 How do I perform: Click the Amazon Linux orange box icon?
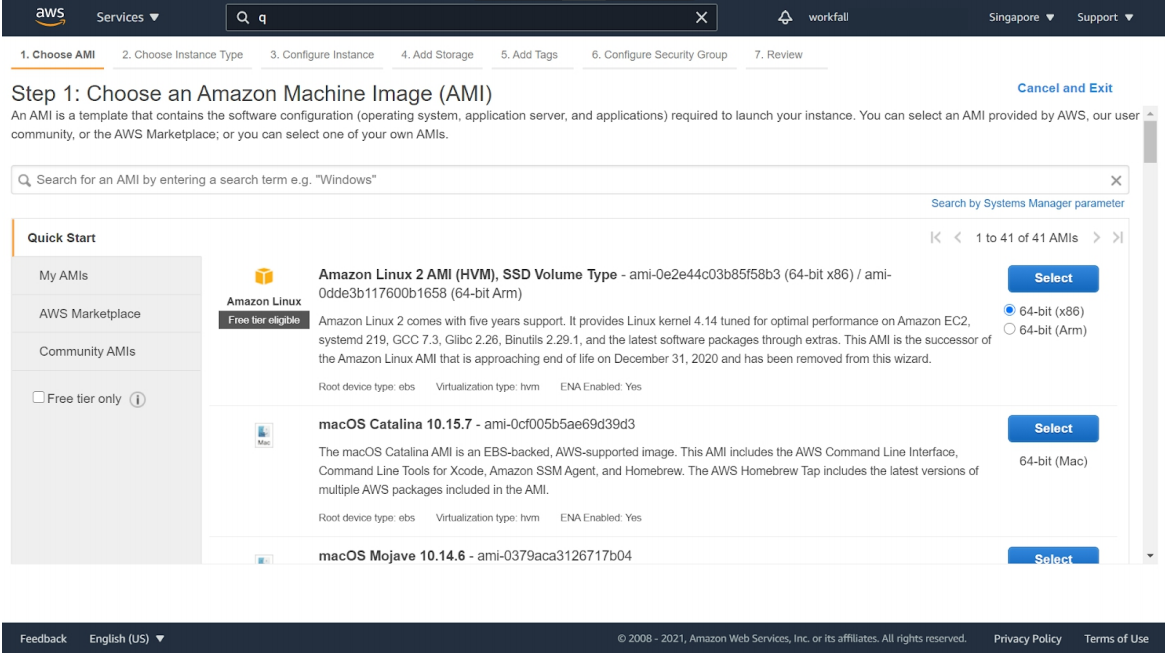[264, 276]
